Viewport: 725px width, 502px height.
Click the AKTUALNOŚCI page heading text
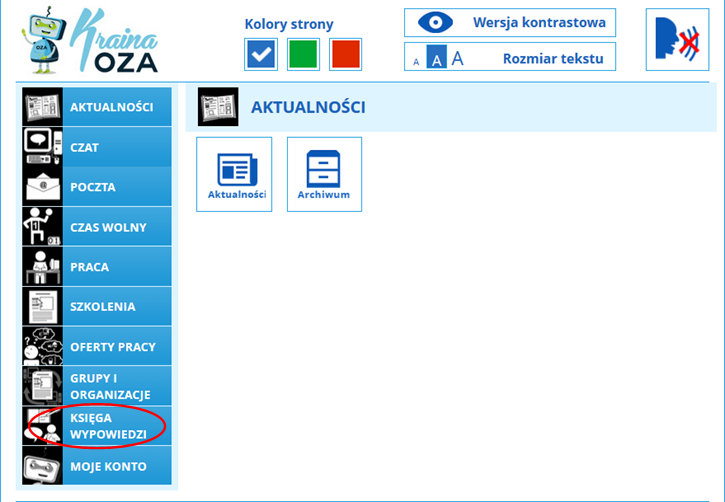[x=308, y=107]
